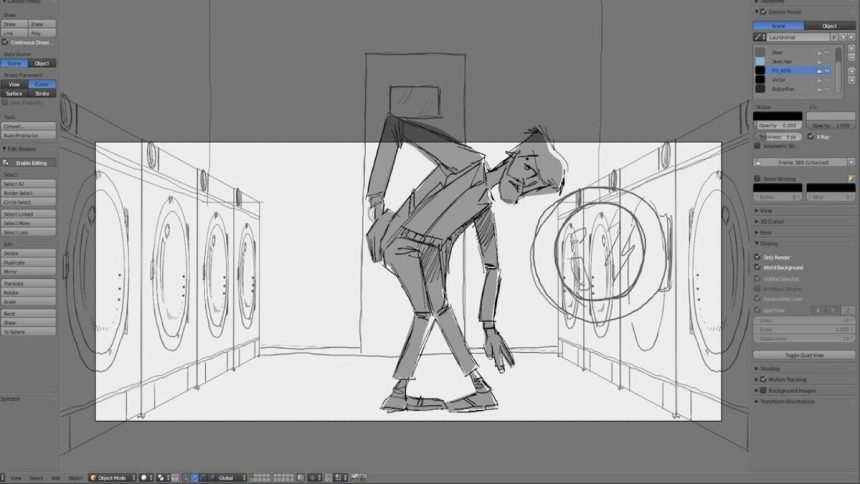This screenshot has height=484, width=860.
Task: Lock the Victor grease pencil layer
Action: coord(819,79)
